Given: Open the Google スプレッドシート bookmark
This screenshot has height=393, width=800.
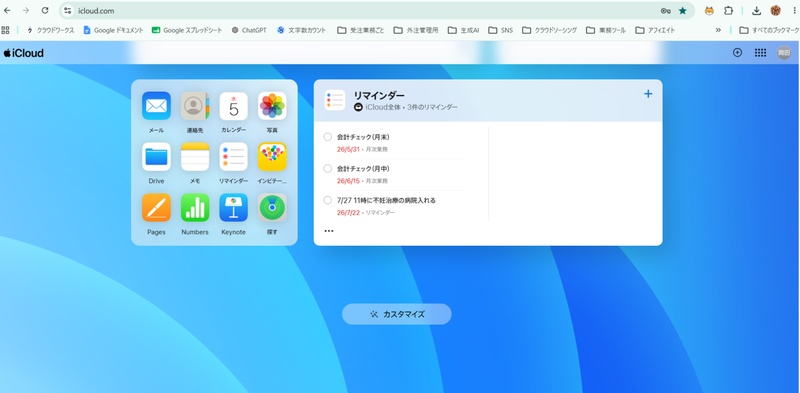Looking at the screenshot, I should [x=187, y=30].
